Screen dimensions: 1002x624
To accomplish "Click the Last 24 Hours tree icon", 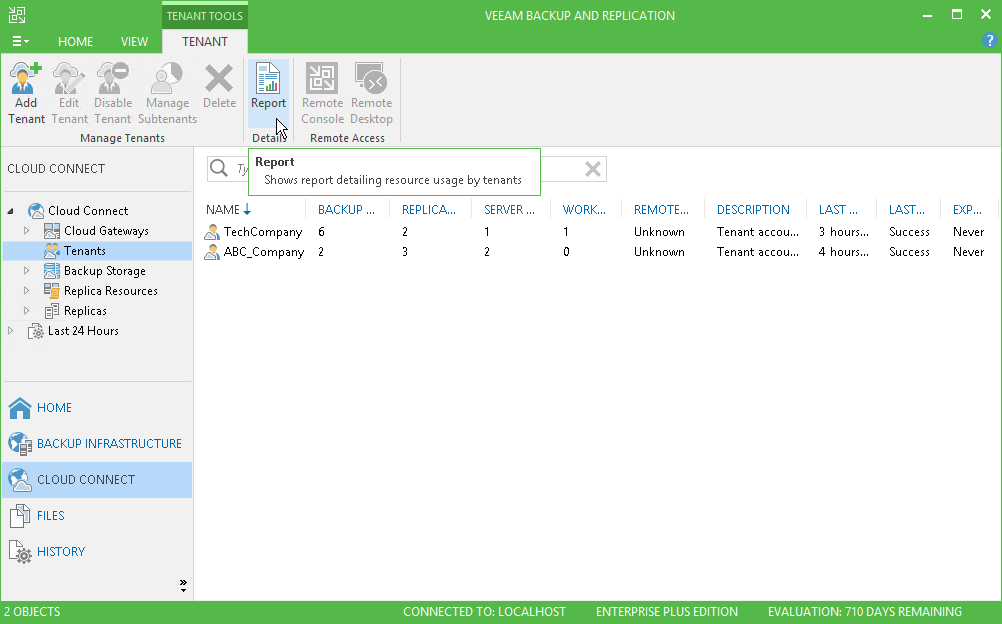I will (36, 331).
